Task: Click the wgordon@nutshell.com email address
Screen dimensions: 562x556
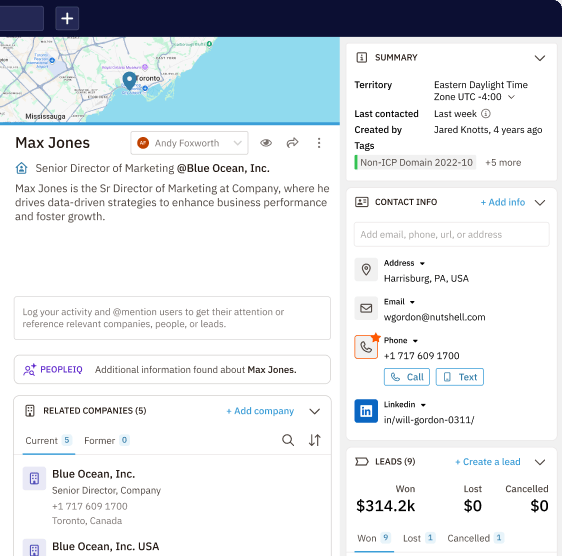Action: point(434,317)
